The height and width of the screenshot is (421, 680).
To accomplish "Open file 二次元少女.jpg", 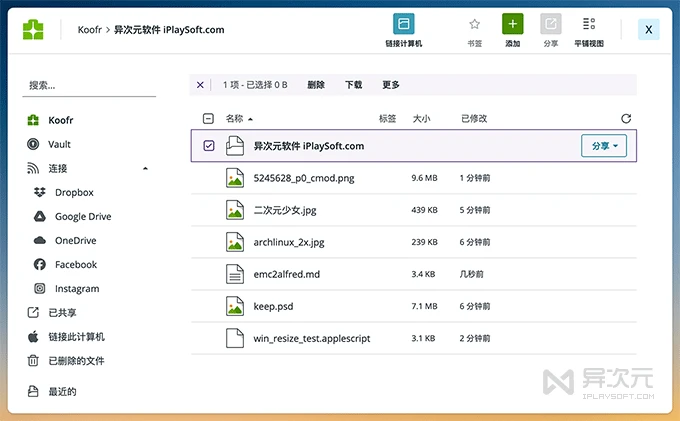I will coord(285,210).
